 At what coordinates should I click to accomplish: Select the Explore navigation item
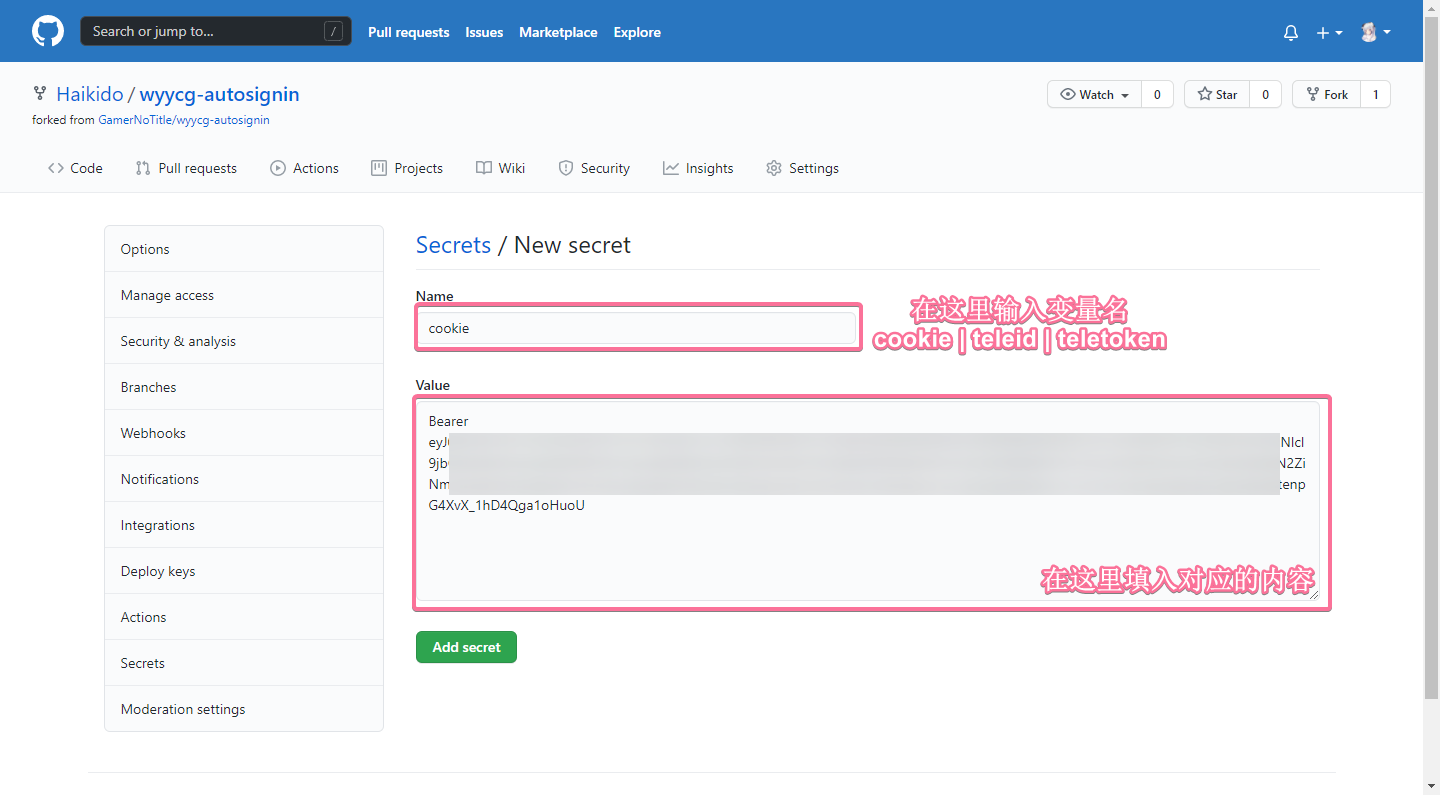637,32
